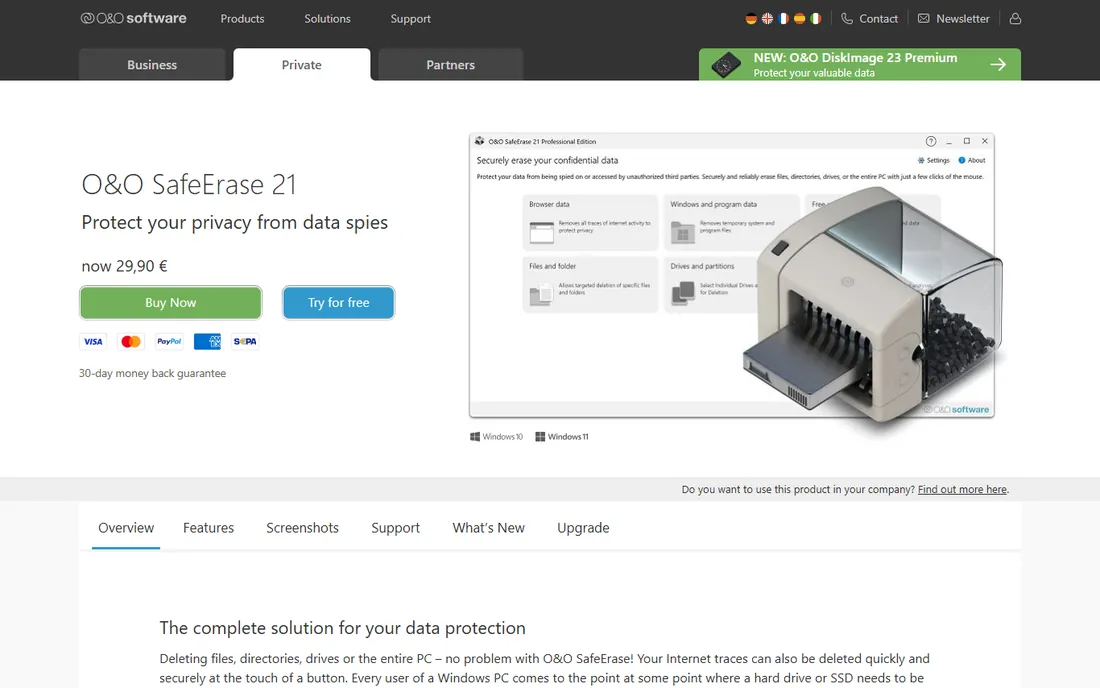The height and width of the screenshot is (688, 1100).
Task: Choose the French flag language icon
Action: coord(784,19)
